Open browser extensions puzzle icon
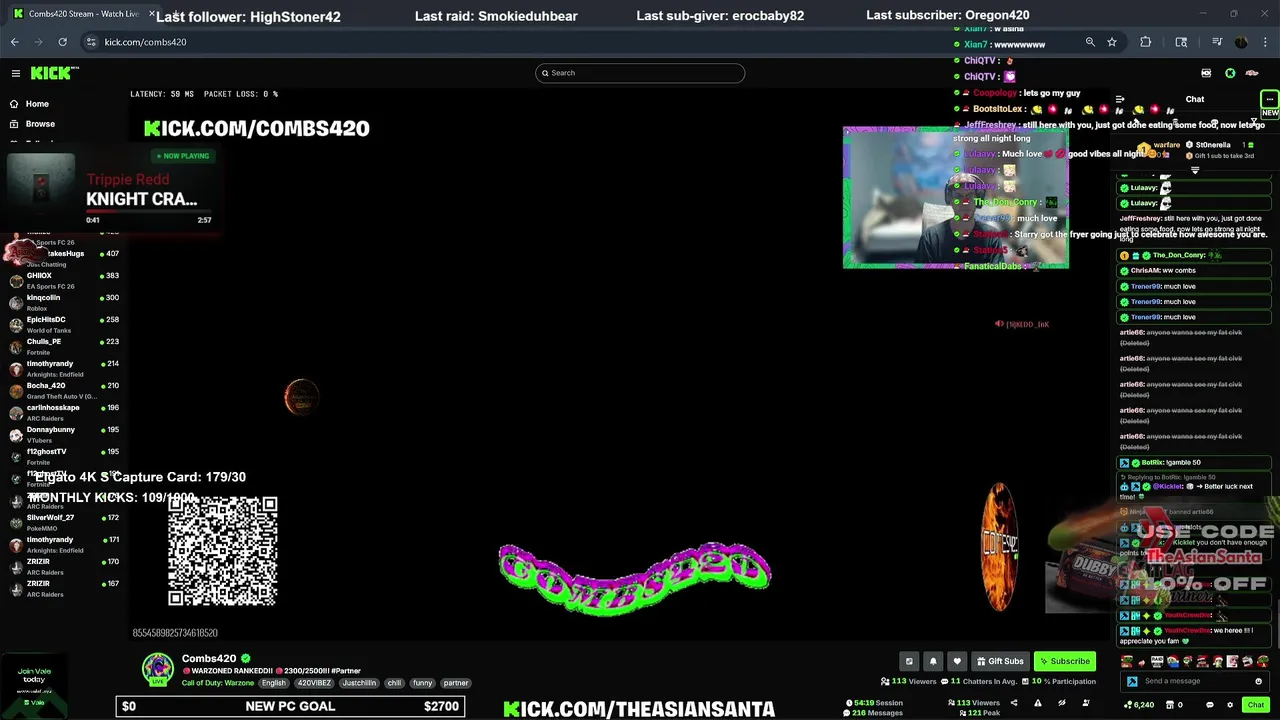 tap(1145, 42)
